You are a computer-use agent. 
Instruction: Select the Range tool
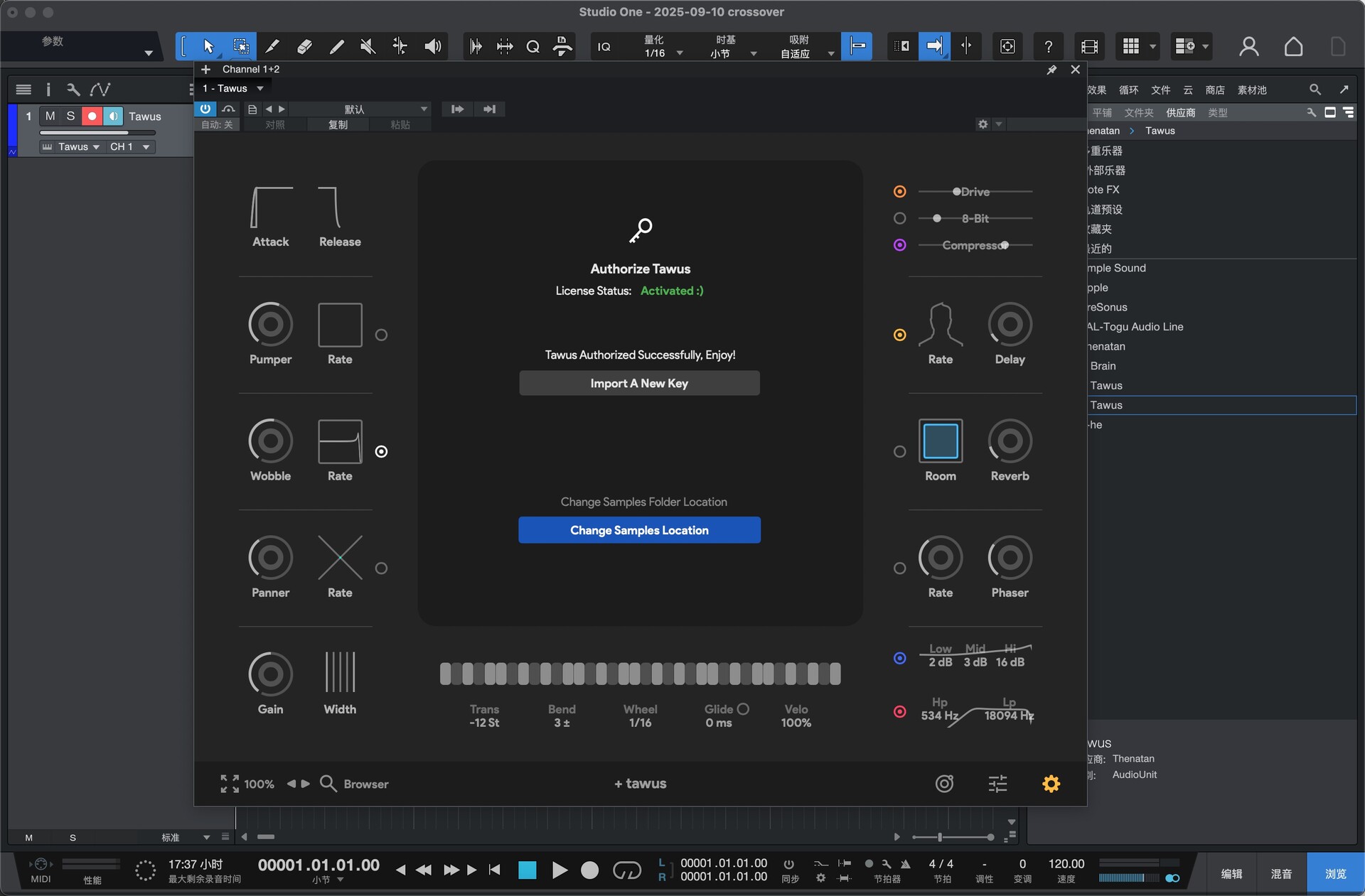(x=241, y=46)
